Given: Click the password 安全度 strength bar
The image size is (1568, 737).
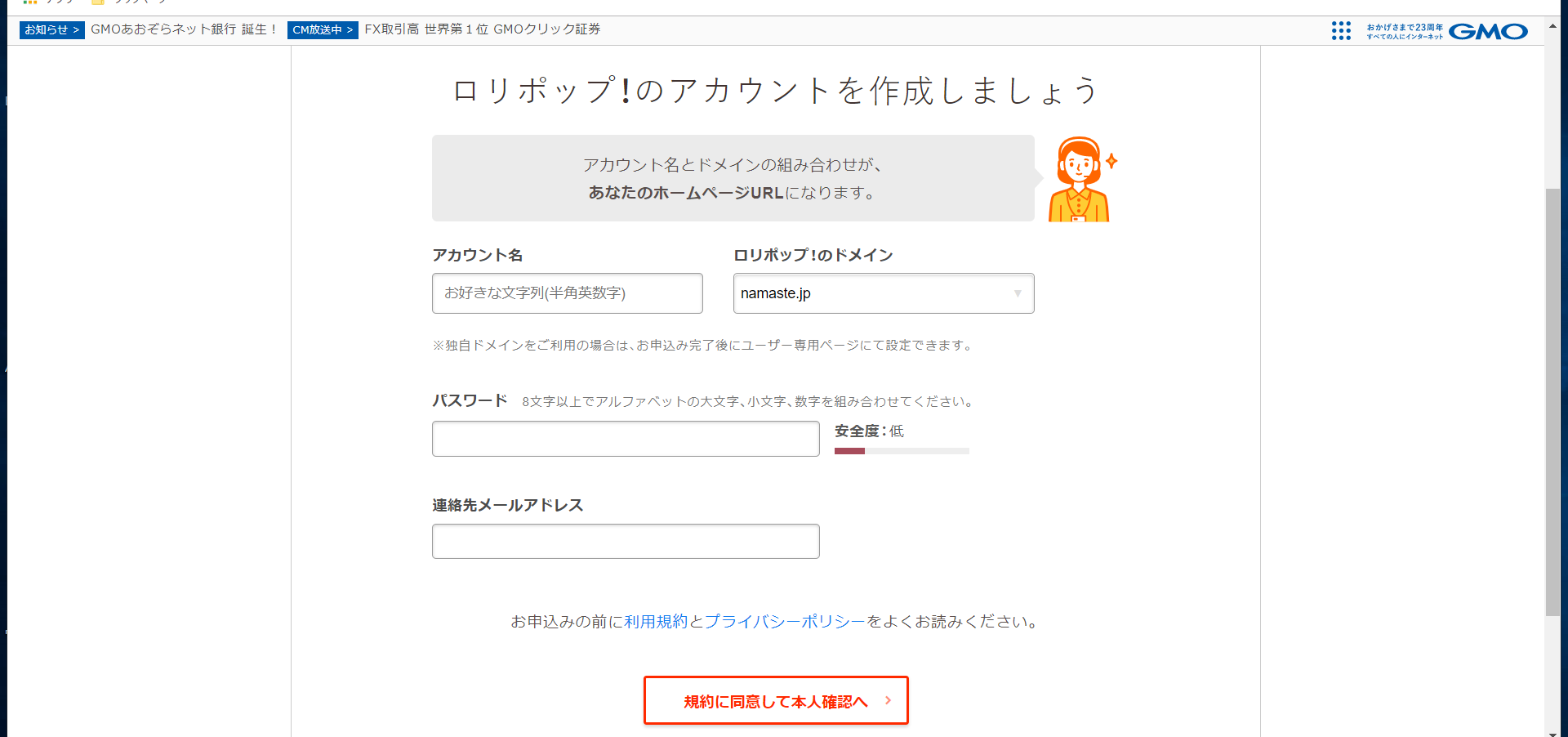Looking at the screenshot, I should (901, 451).
